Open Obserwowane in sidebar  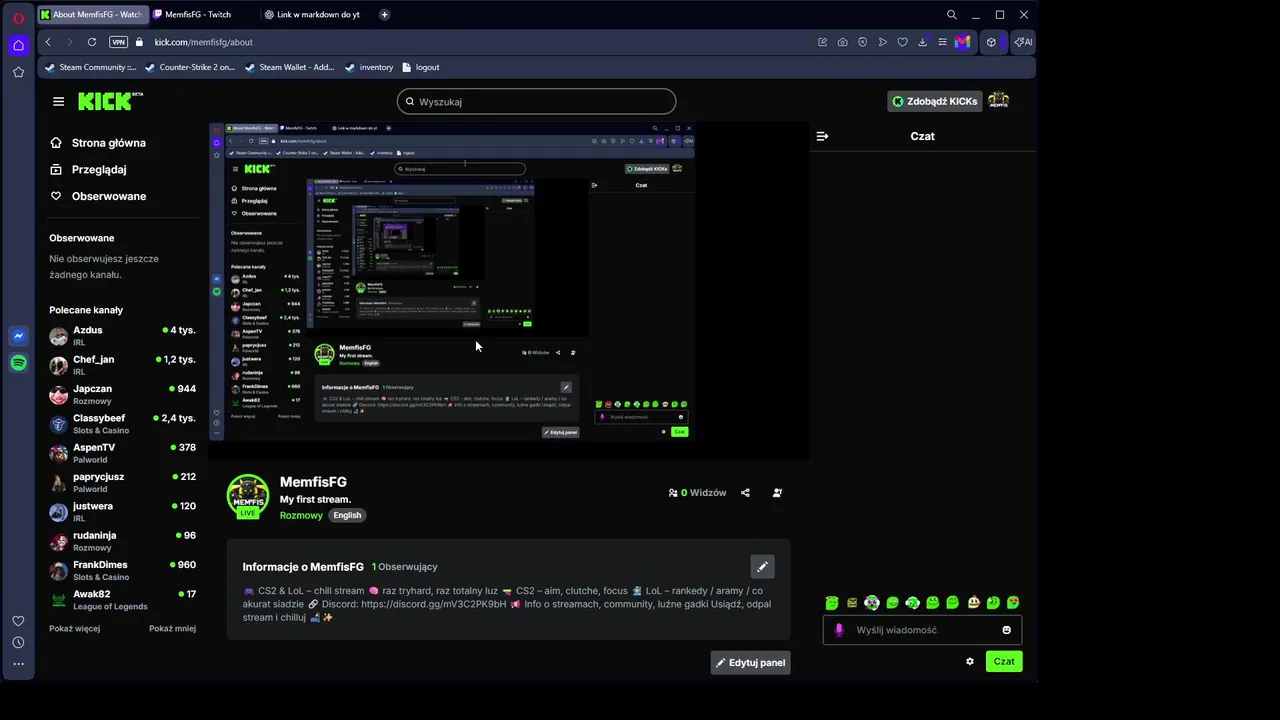[x=98, y=196]
